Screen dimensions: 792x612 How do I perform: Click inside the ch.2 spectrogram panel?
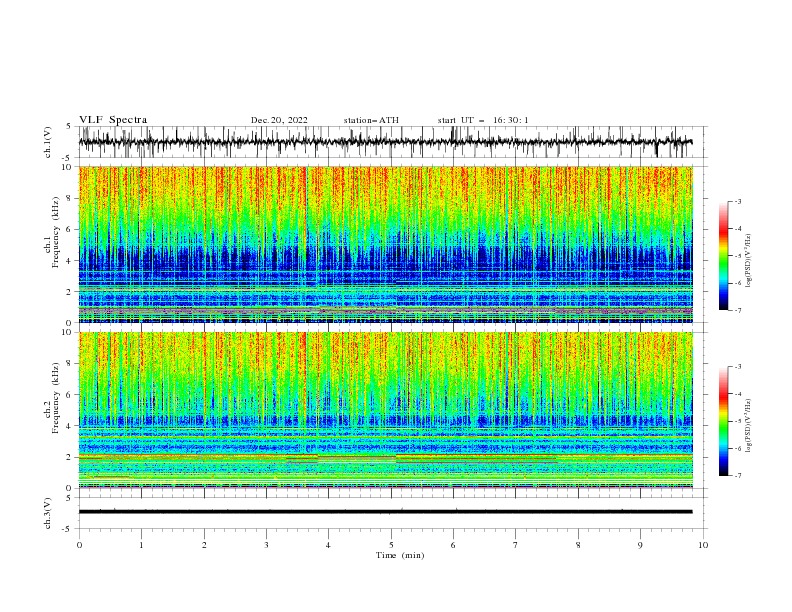pos(385,410)
